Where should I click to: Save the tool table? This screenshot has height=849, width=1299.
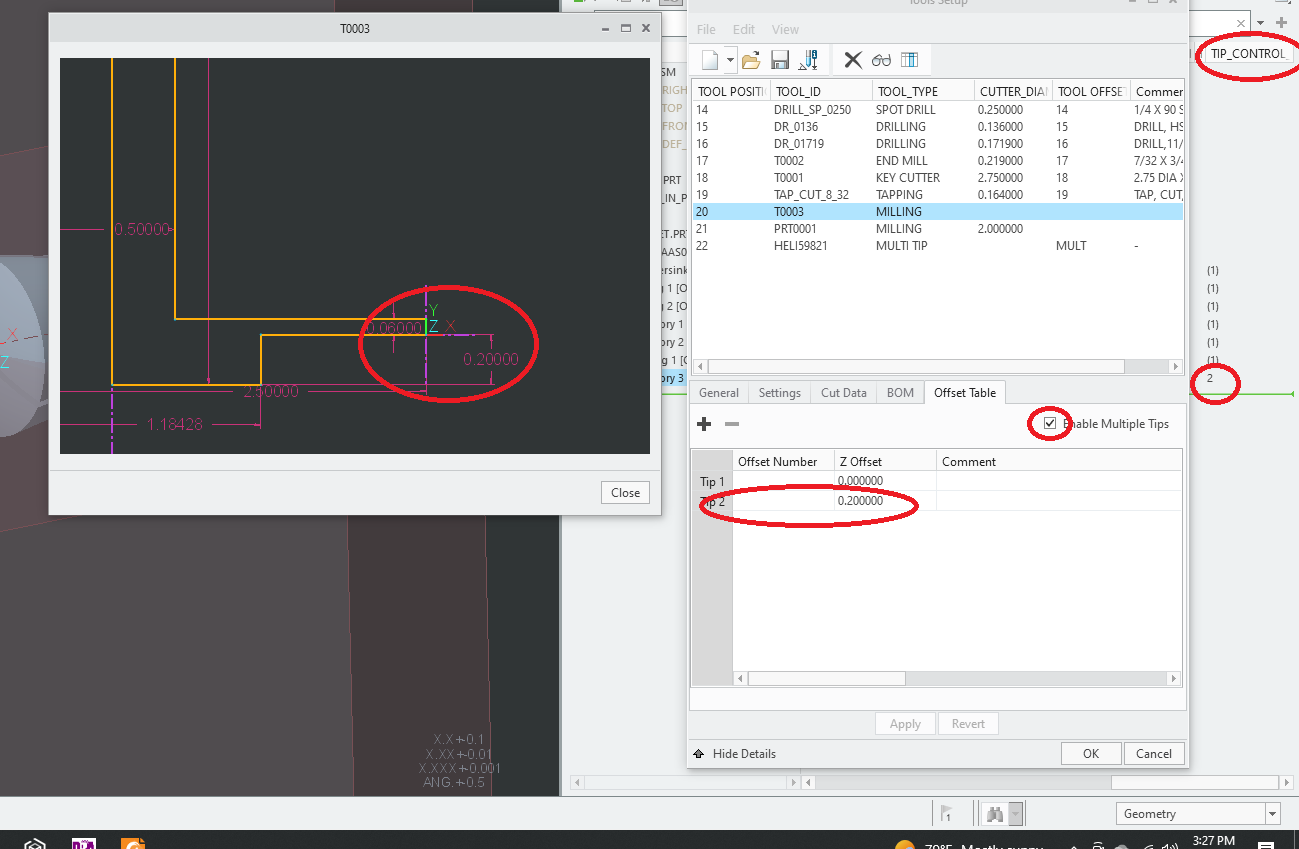(x=779, y=59)
